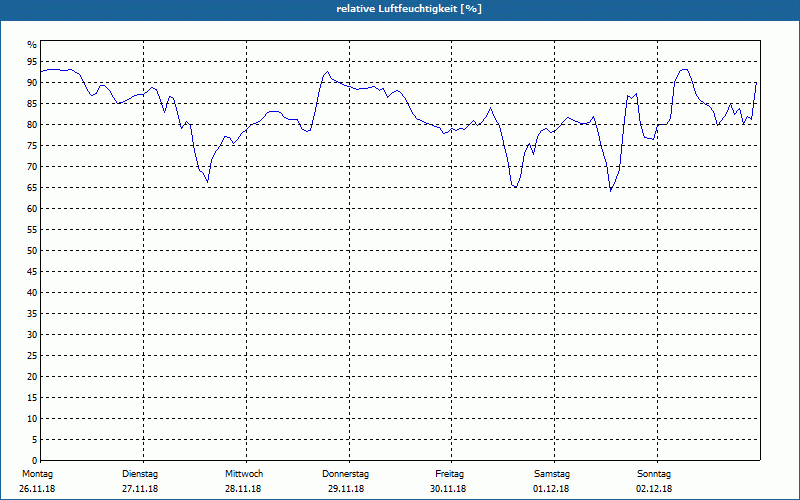Click the 60 y-axis value

(x=32, y=209)
